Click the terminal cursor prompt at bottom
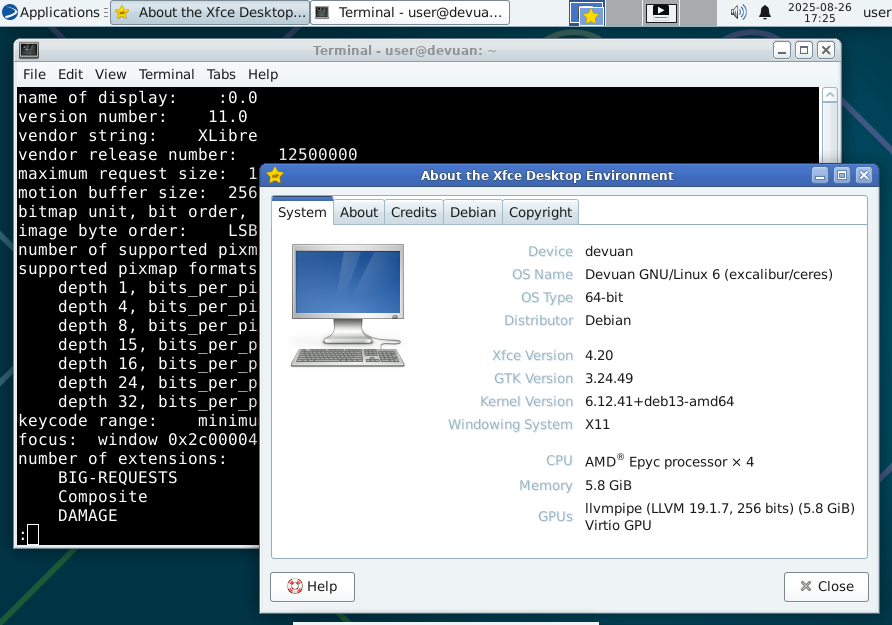 coord(33,535)
